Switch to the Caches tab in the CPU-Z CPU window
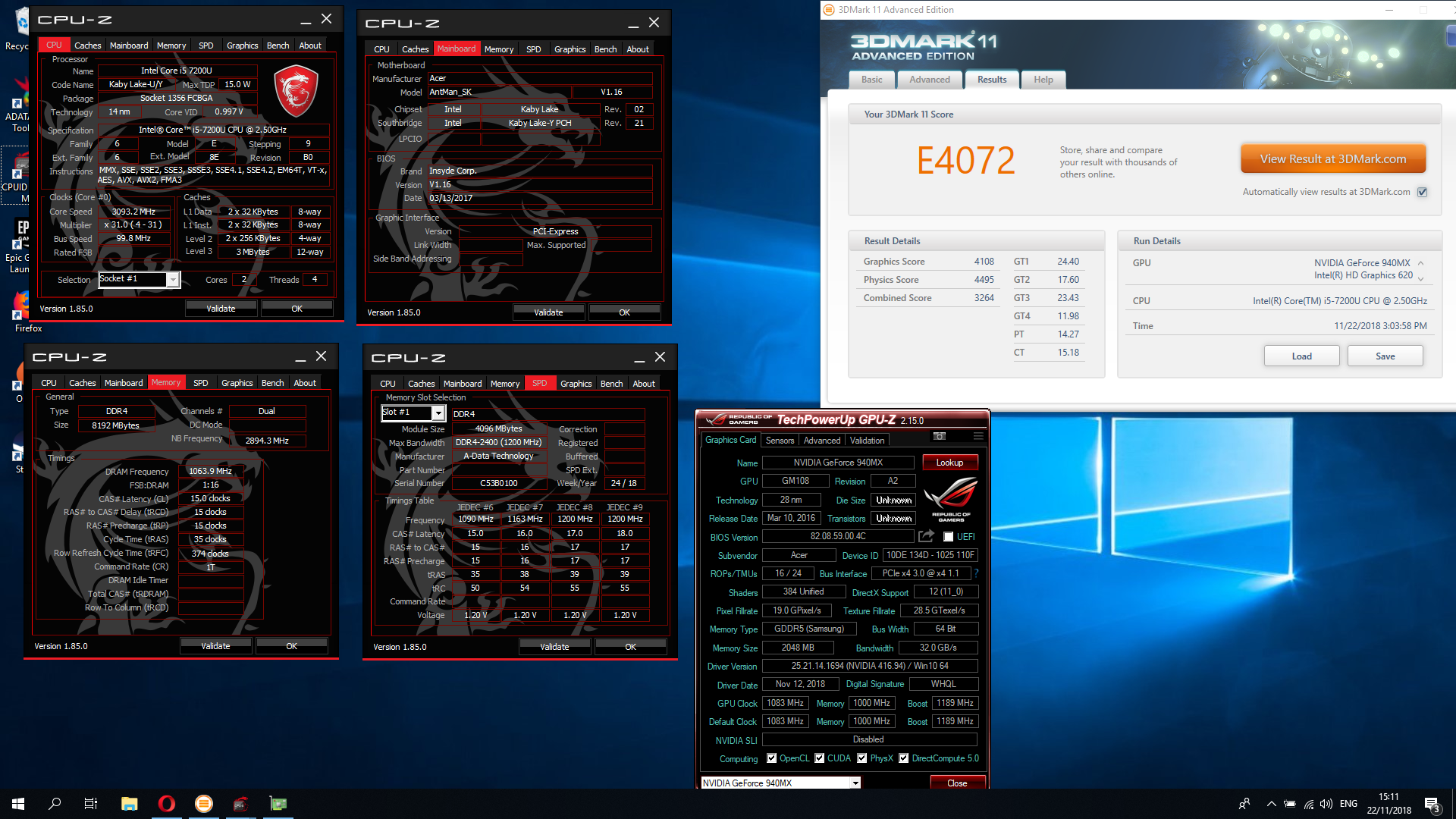The height and width of the screenshot is (819, 1456). [x=87, y=45]
